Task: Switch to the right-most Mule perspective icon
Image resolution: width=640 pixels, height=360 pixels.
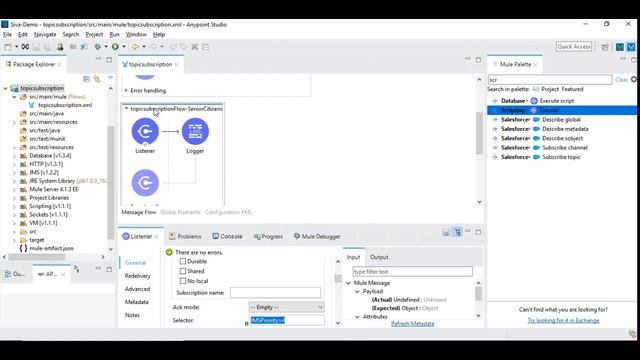Action: [631, 47]
